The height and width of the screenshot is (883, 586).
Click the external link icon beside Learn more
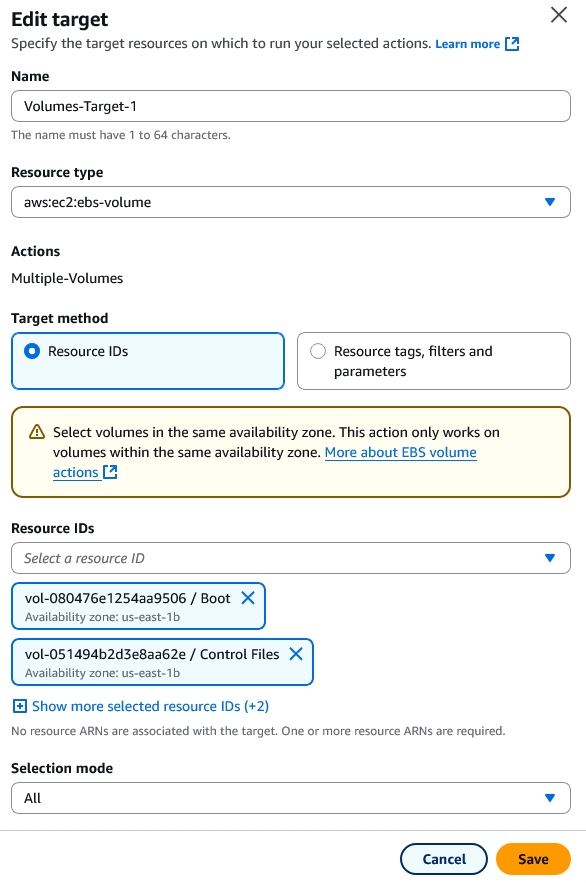pyautogui.click(x=511, y=45)
